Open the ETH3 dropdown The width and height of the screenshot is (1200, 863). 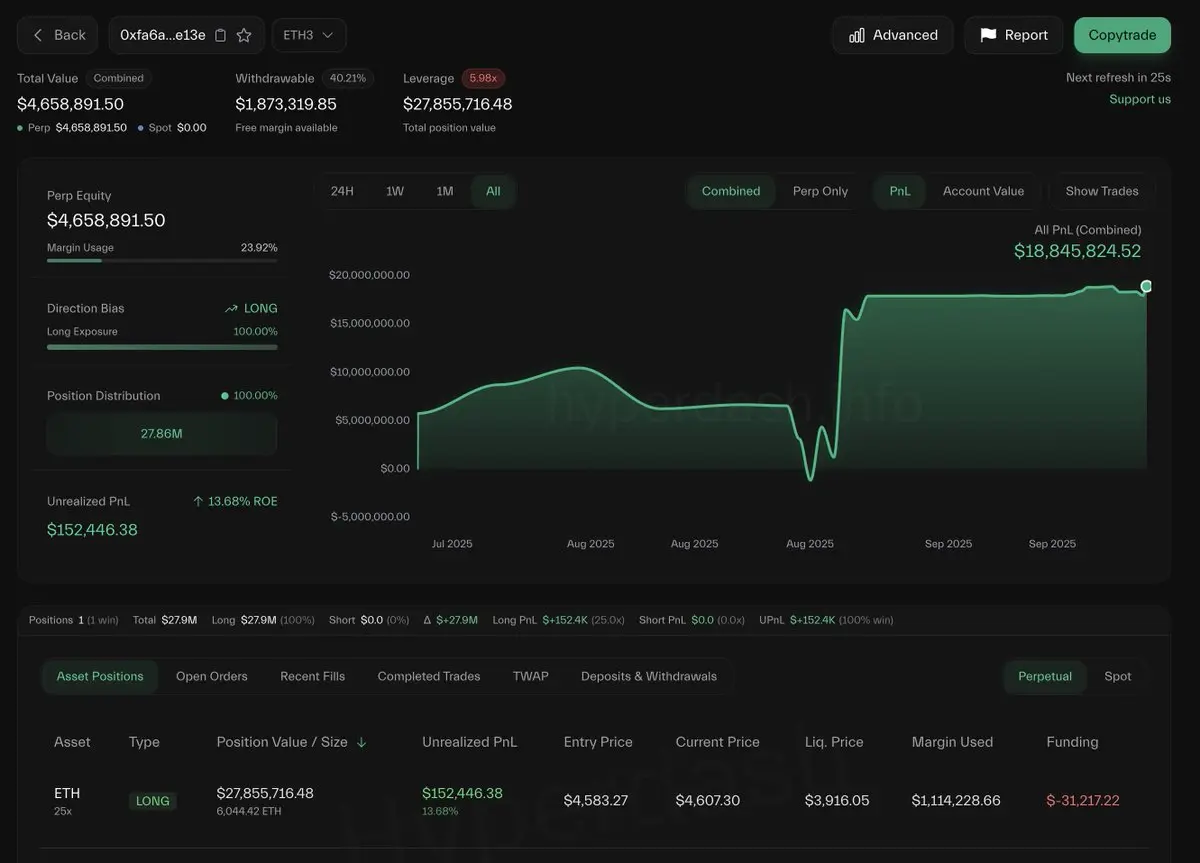[309, 35]
